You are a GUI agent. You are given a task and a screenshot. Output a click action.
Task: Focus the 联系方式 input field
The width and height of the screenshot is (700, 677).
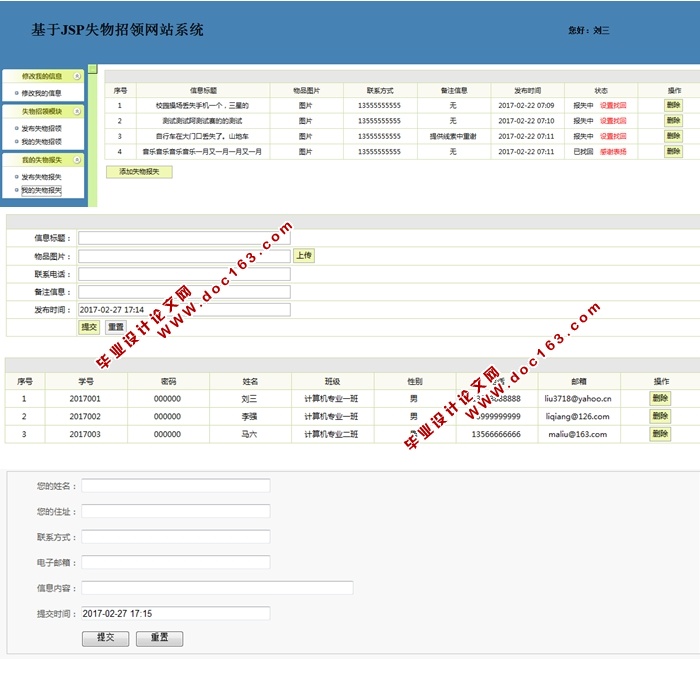[x=176, y=537]
